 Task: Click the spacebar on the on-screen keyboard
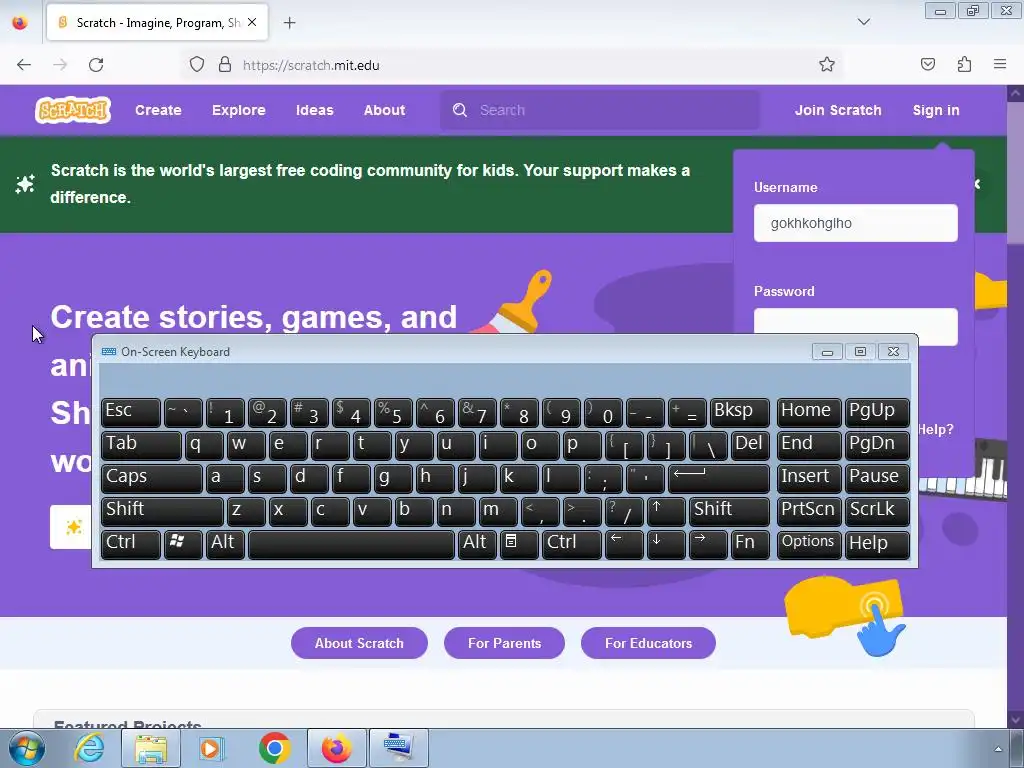pyautogui.click(x=351, y=543)
